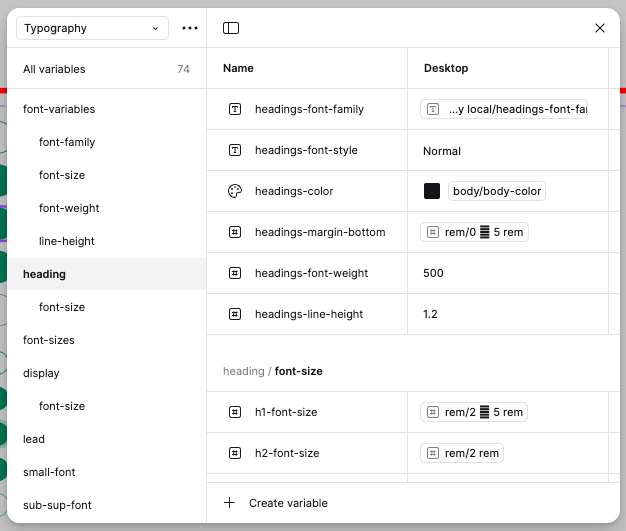Image resolution: width=626 pixels, height=531 pixels.
Task: Select the font-variables group in sidebar
Action: pos(59,109)
